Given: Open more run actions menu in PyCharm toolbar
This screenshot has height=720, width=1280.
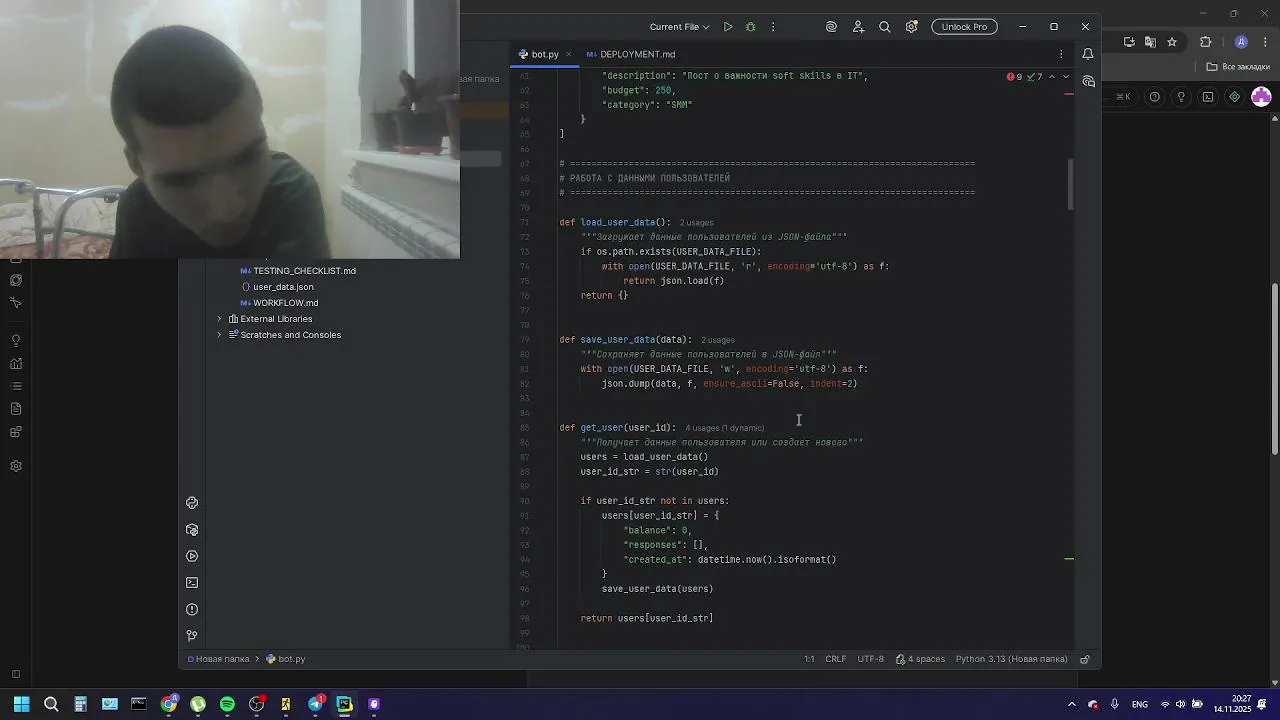Looking at the screenshot, I should pyautogui.click(x=773, y=27).
